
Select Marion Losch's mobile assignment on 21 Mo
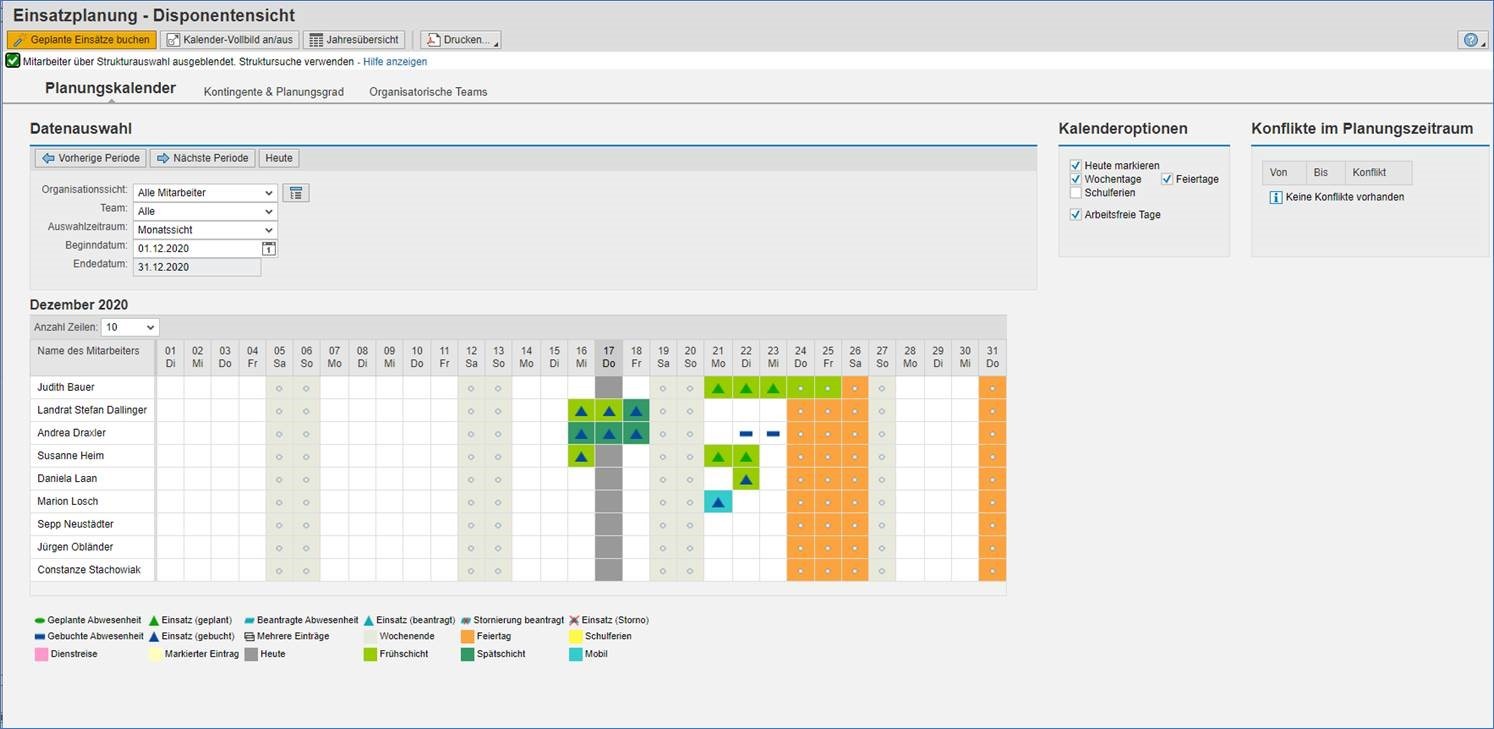point(718,502)
